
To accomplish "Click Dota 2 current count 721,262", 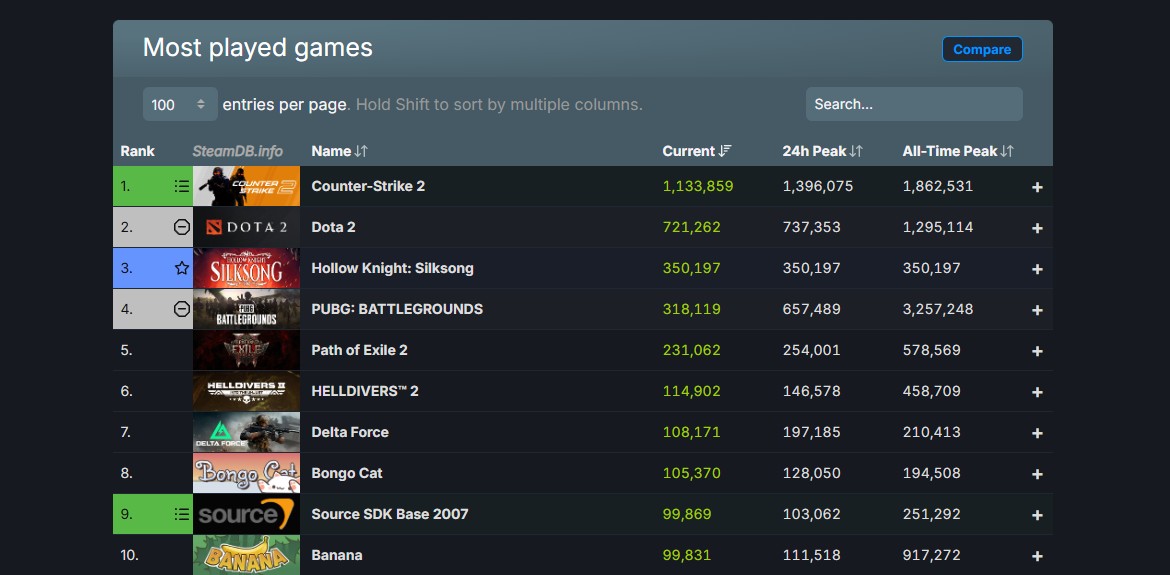I will coord(692,227).
